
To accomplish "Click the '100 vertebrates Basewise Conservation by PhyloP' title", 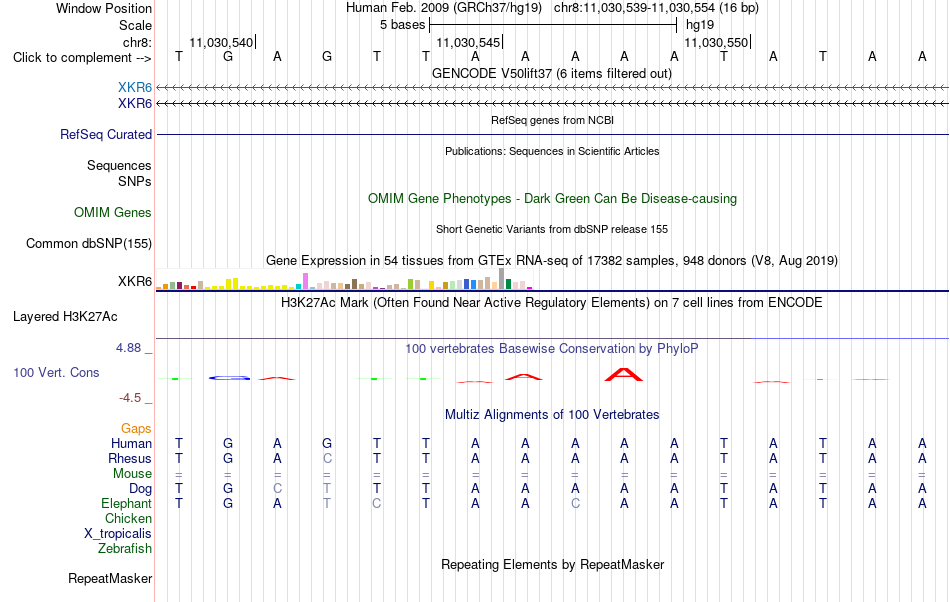I will pos(552,349).
